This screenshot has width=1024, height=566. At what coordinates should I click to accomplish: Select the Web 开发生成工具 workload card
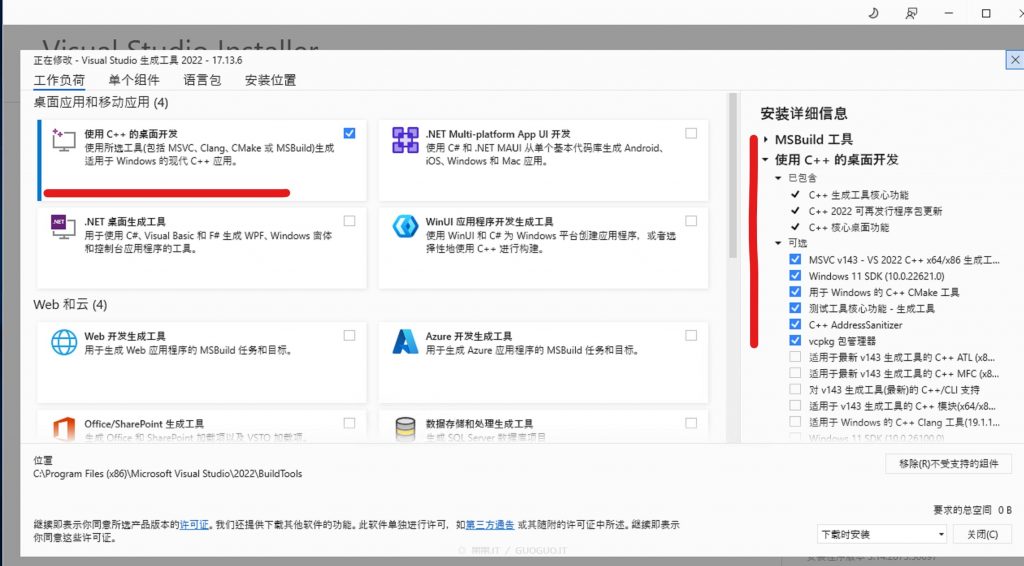202,362
